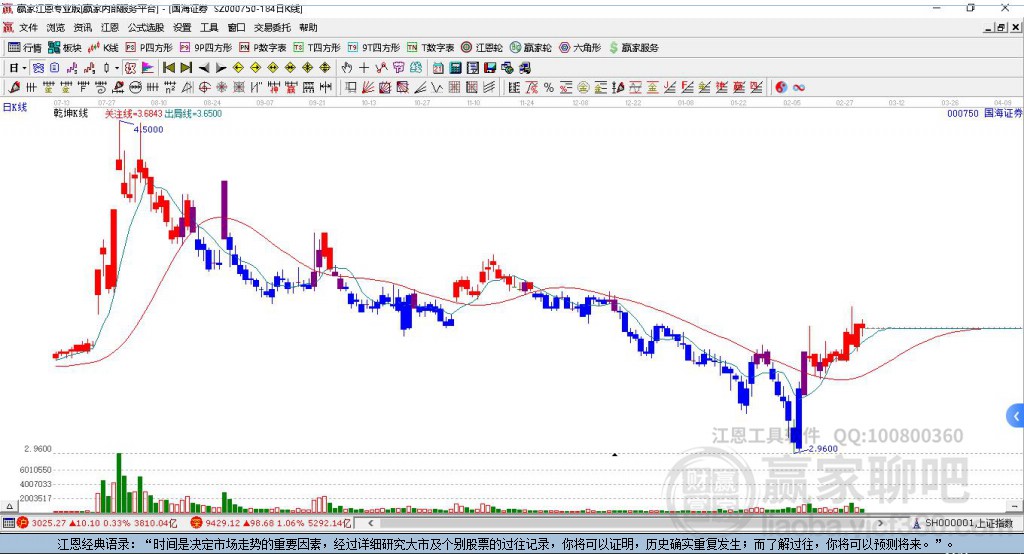Open the 赢家轮 wheel tool

click(x=530, y=48)
